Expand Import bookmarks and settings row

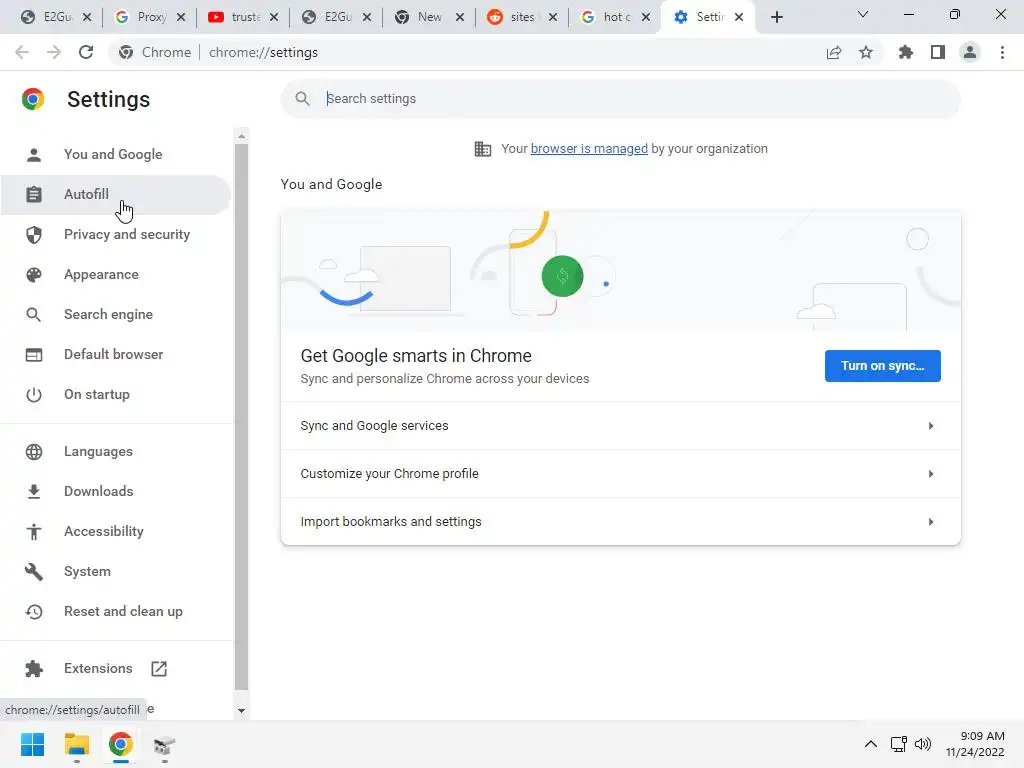pyautogui.click(x=620, y=522)
